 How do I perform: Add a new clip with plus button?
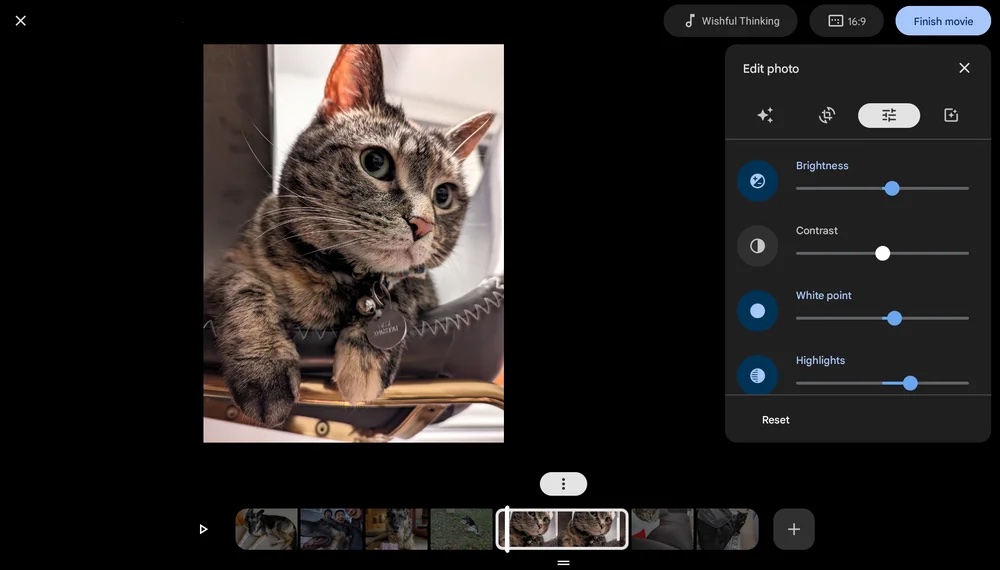coord(794,529)
